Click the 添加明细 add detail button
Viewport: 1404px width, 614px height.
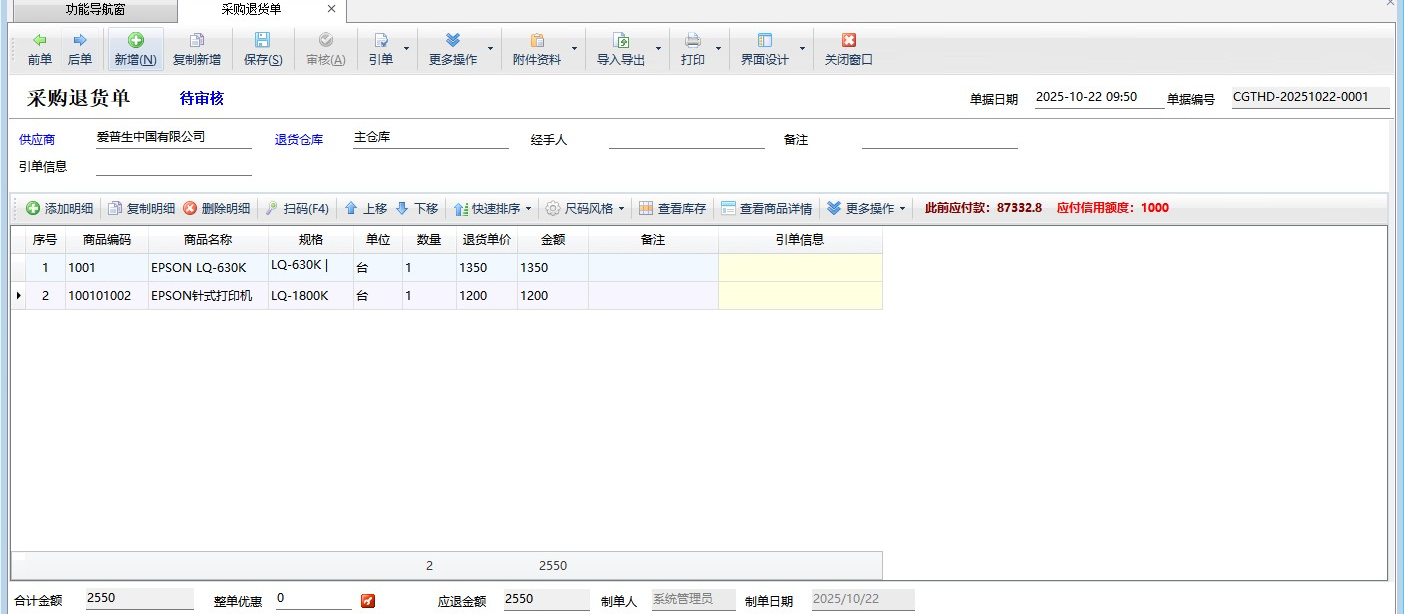point(60,209)
